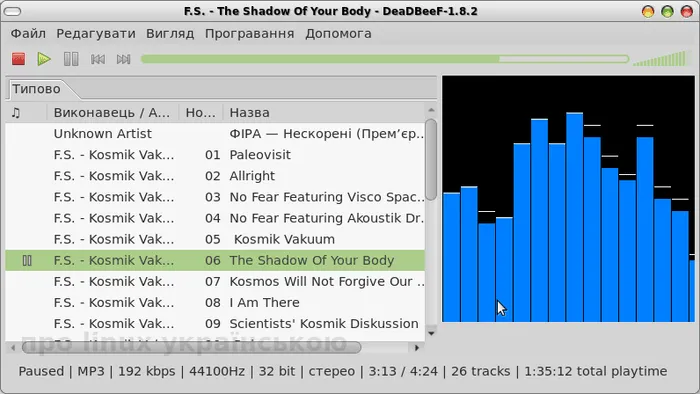Select track 03 No Fear Featuring Visco Spac..
The height and width of the screenshot is (394, 700).
pos(215,197)
